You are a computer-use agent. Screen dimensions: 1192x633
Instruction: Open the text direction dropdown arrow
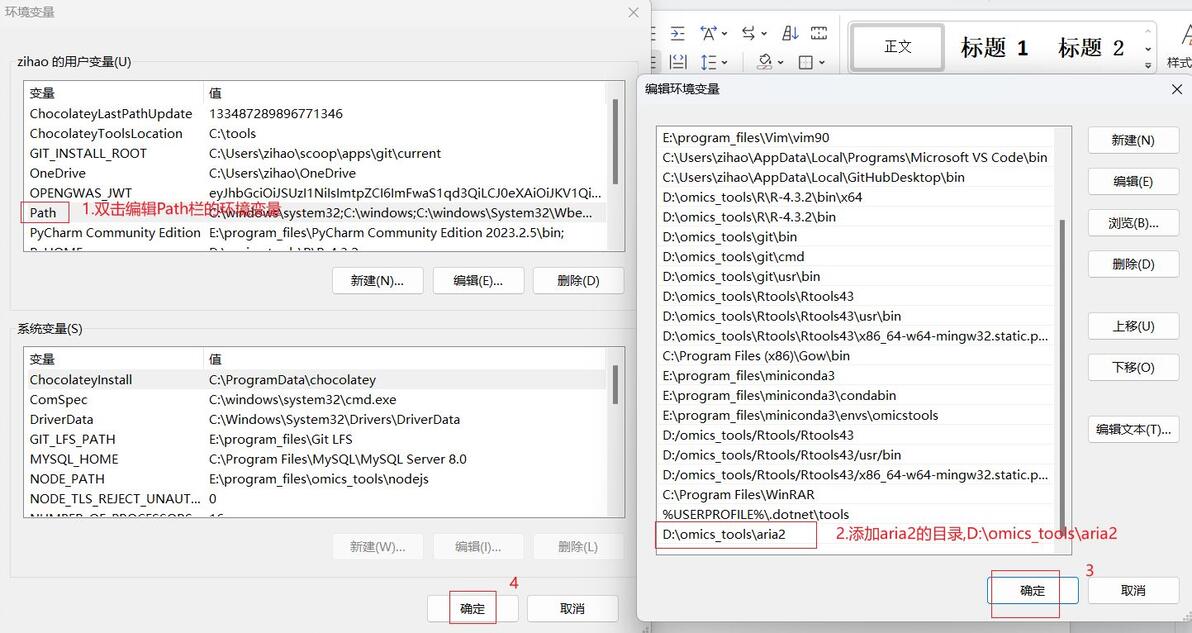coord(764,33)
